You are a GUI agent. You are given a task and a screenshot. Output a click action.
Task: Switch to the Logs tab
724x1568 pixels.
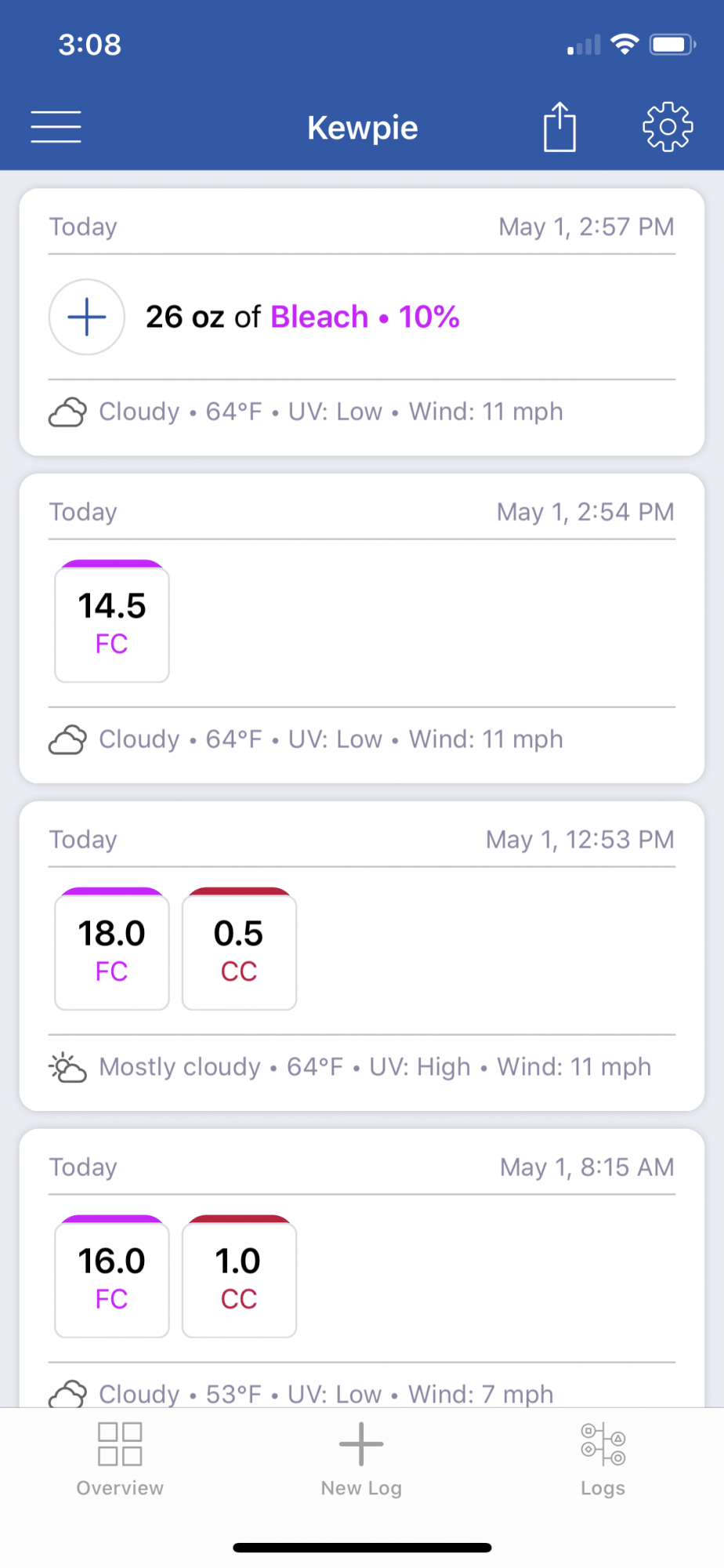[603, 1459]
